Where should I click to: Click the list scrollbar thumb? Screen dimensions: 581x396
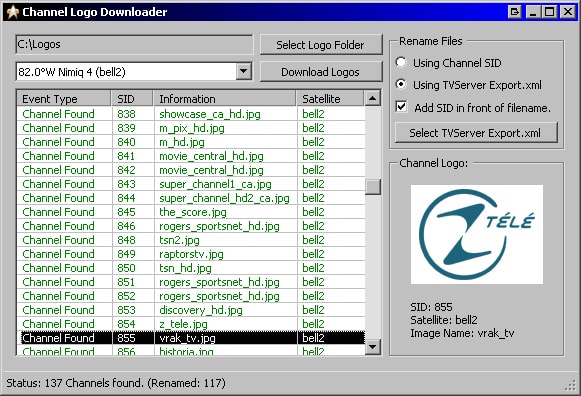(373, 187)
